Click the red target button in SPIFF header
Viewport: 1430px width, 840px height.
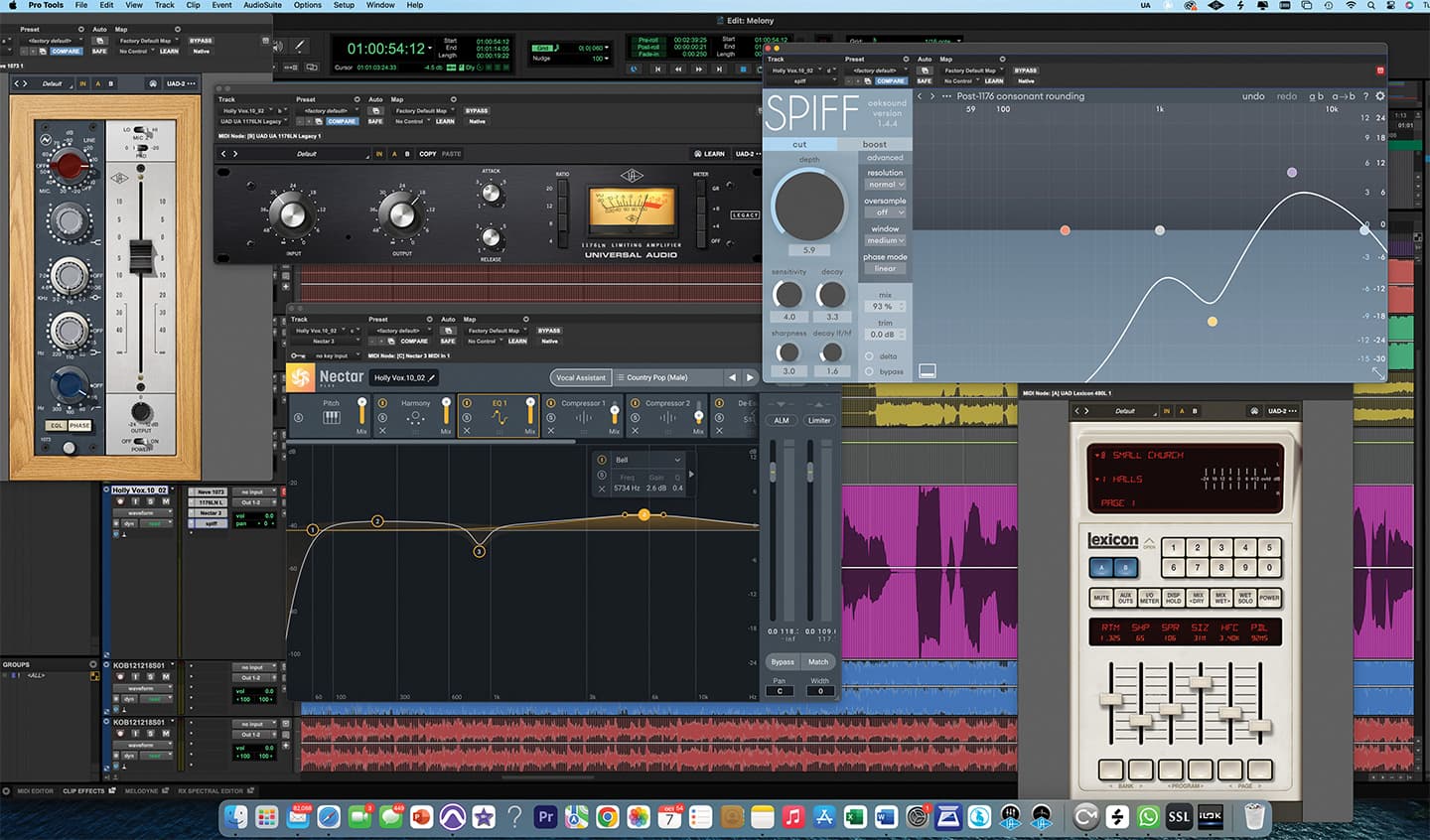click(x=1379, y=70)
